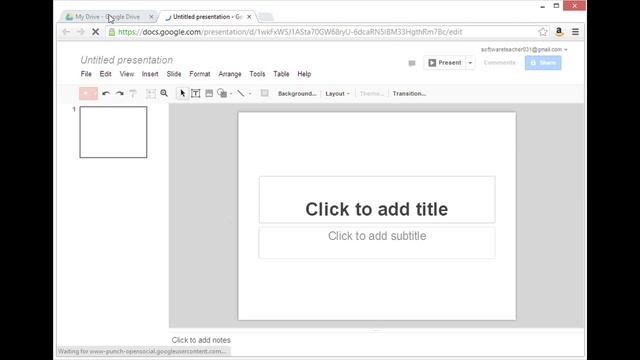Open the Present options dropdown arrow
Screen dimensions: 640x360
click(470, 63)
